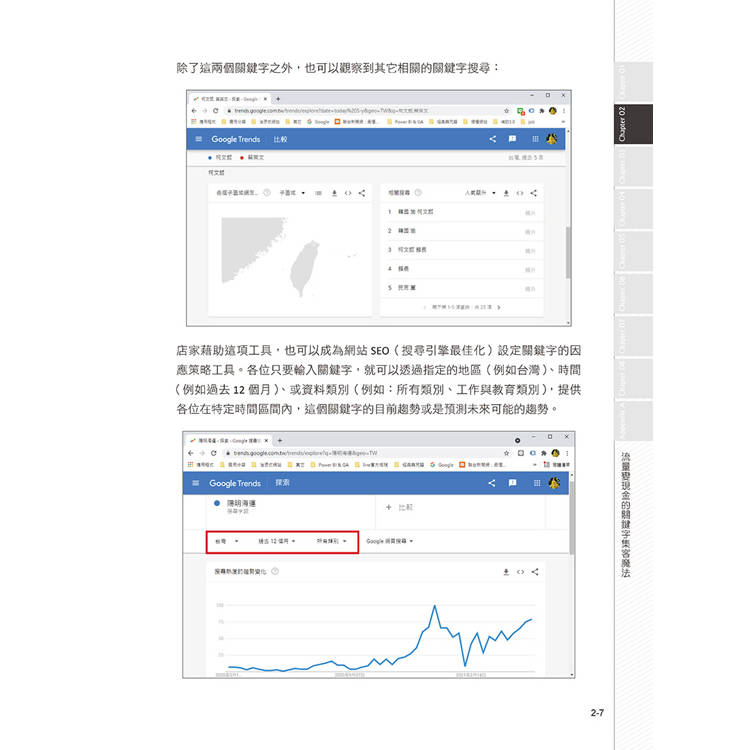The width and height of the screenshot is (750, 750).
Task: Click feedback icon in lower Google Trends header
Action: click(x=511, y=483)
